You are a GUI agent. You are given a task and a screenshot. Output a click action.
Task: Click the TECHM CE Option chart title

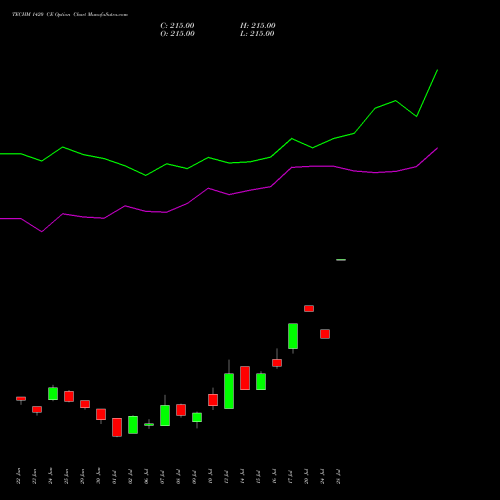click(70, 15)
